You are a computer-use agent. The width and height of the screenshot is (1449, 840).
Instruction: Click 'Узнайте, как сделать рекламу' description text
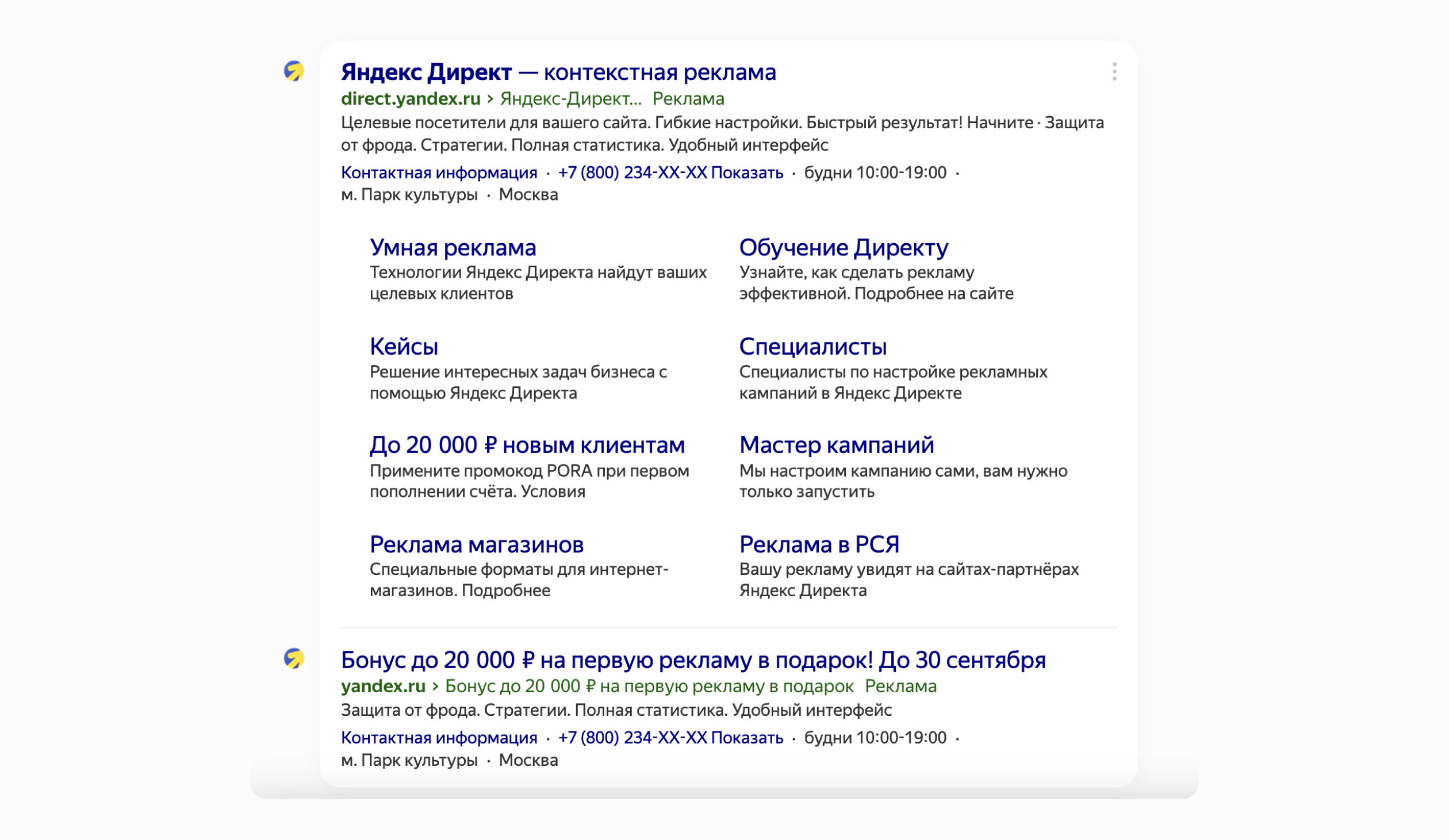tap(876, 283)
